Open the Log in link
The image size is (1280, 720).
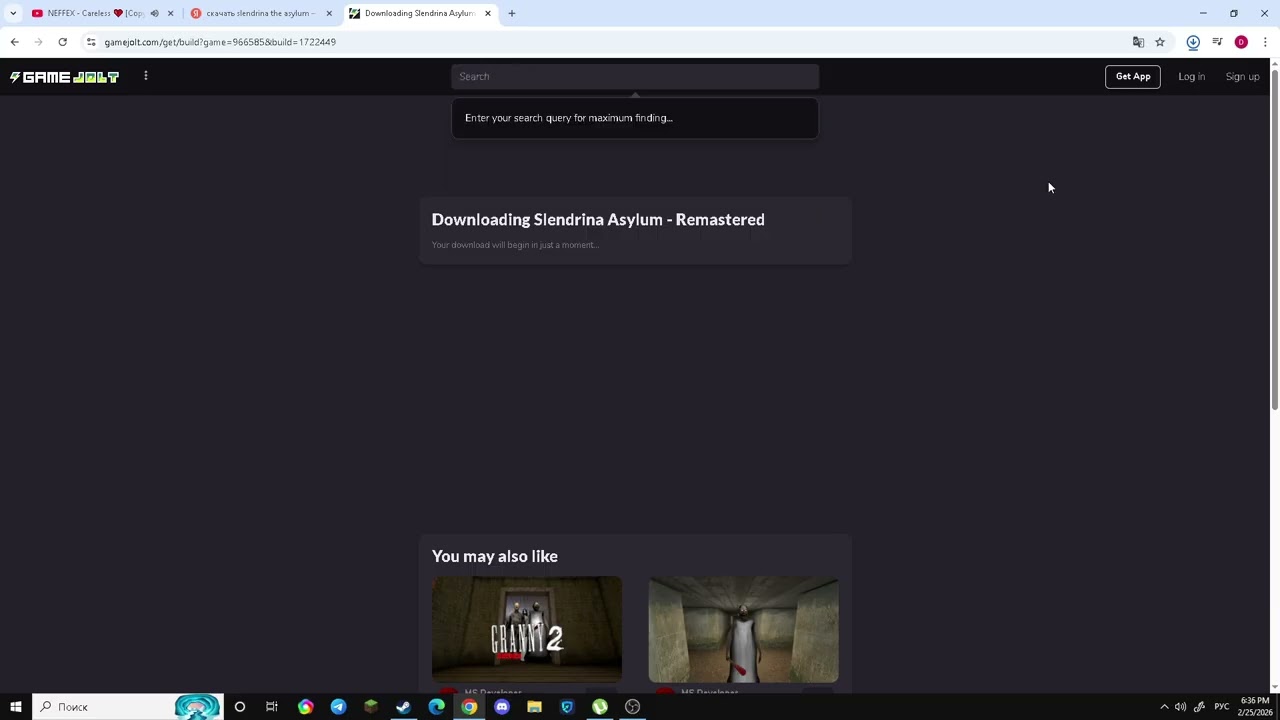point(1191,76)
